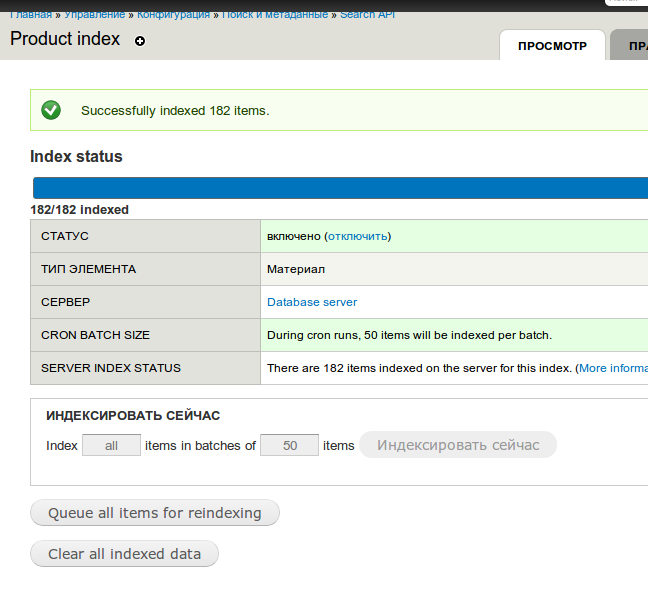Viewport: 648px width, 594px height.
Task: Click the Index 'all' input field
Action: point(111,445)
